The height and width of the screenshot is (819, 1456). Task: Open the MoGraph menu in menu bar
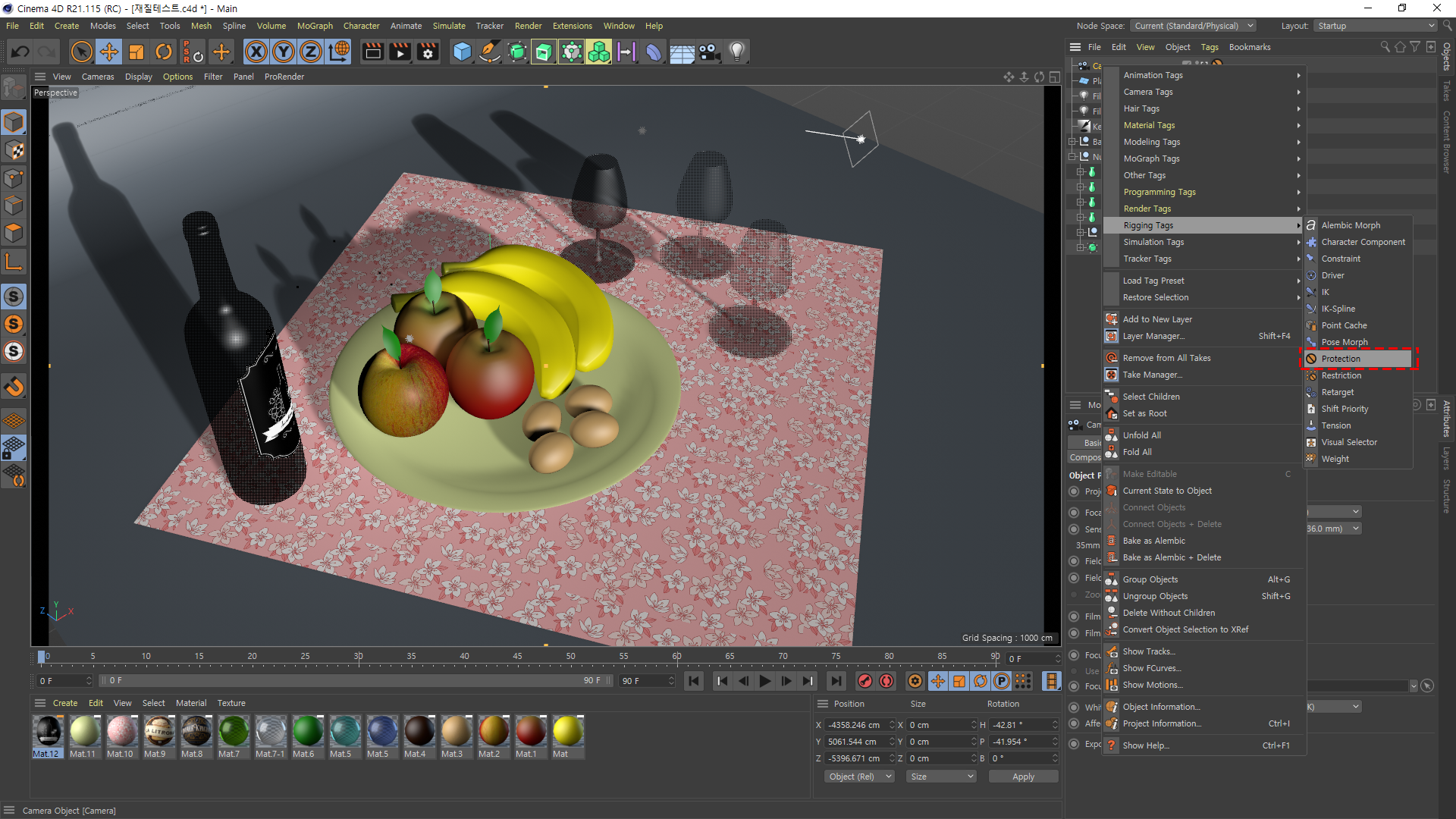coord(315,26)
